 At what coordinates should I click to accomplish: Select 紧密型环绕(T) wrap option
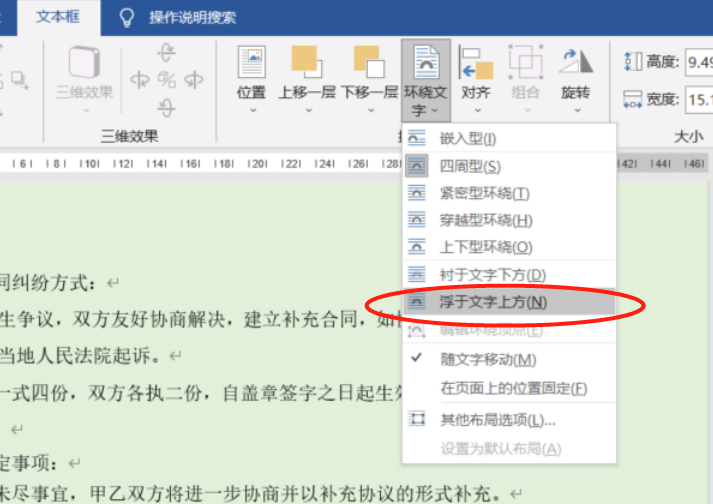pos(509,193)
